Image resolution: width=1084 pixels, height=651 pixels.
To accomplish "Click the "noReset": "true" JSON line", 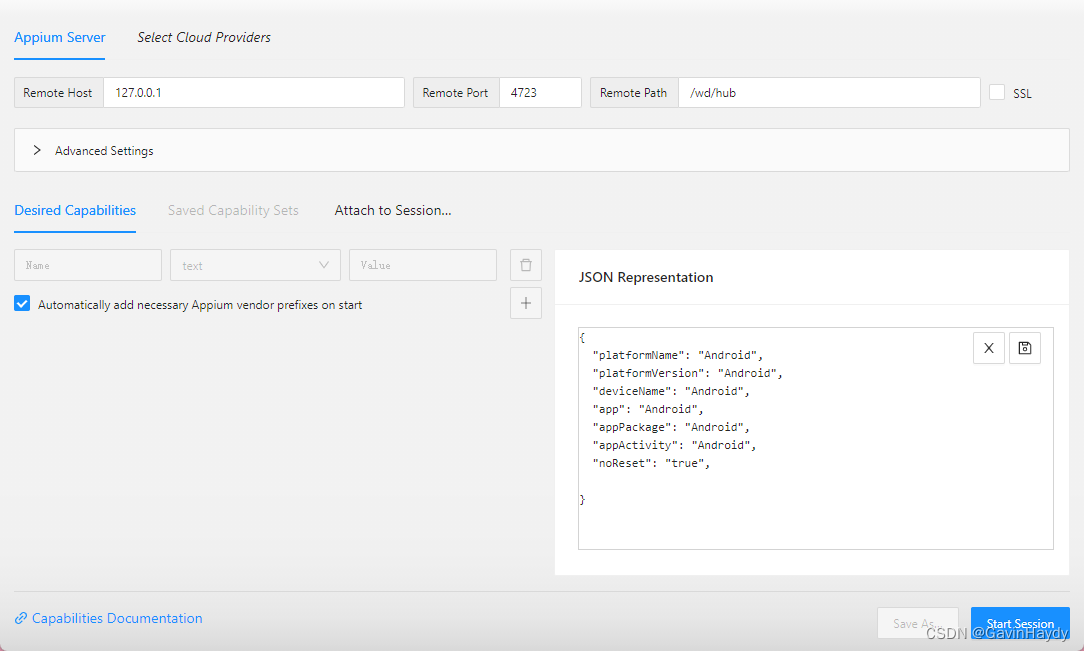I will [x=651, y=463].
